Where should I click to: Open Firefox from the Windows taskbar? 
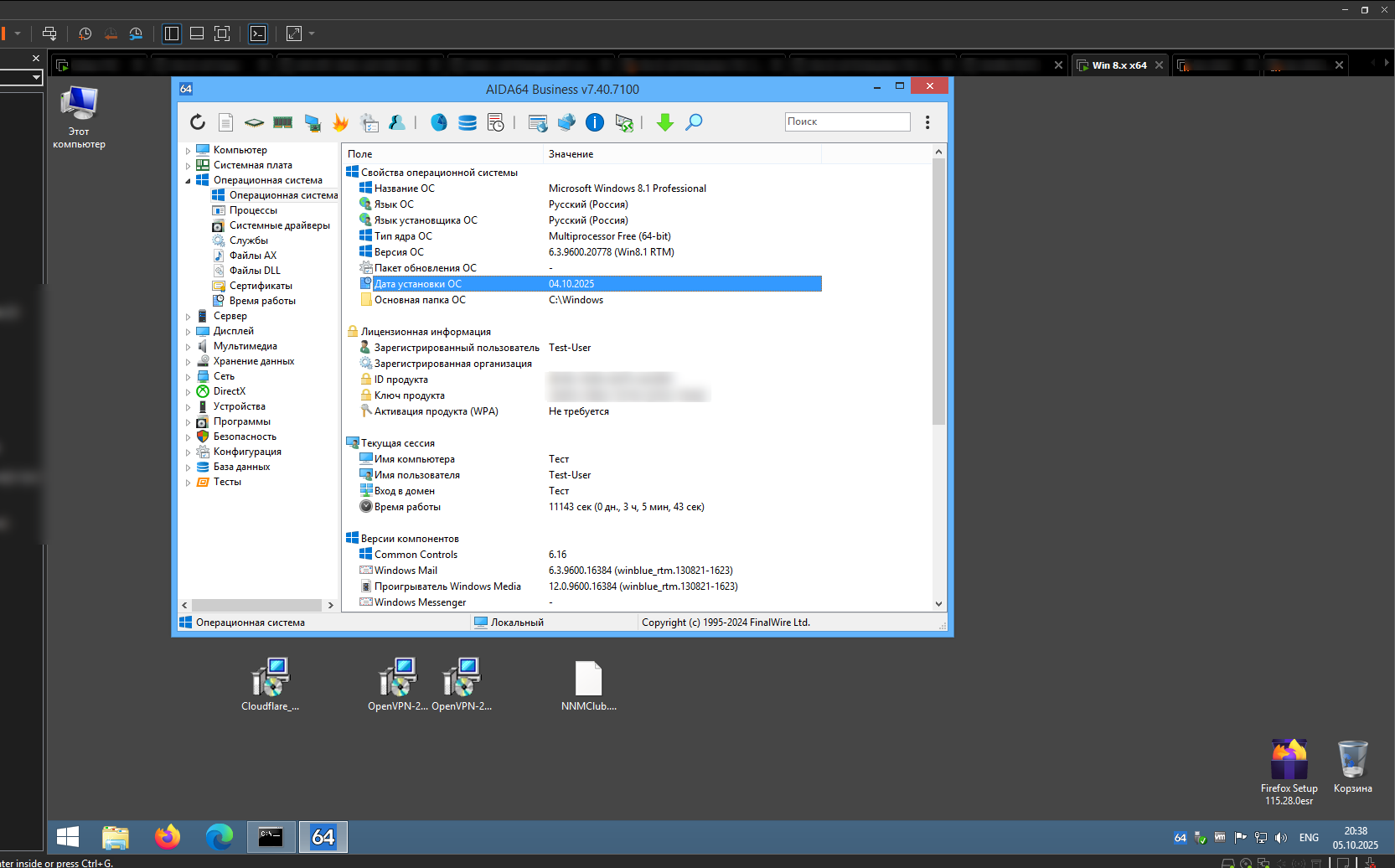[168, 837]
